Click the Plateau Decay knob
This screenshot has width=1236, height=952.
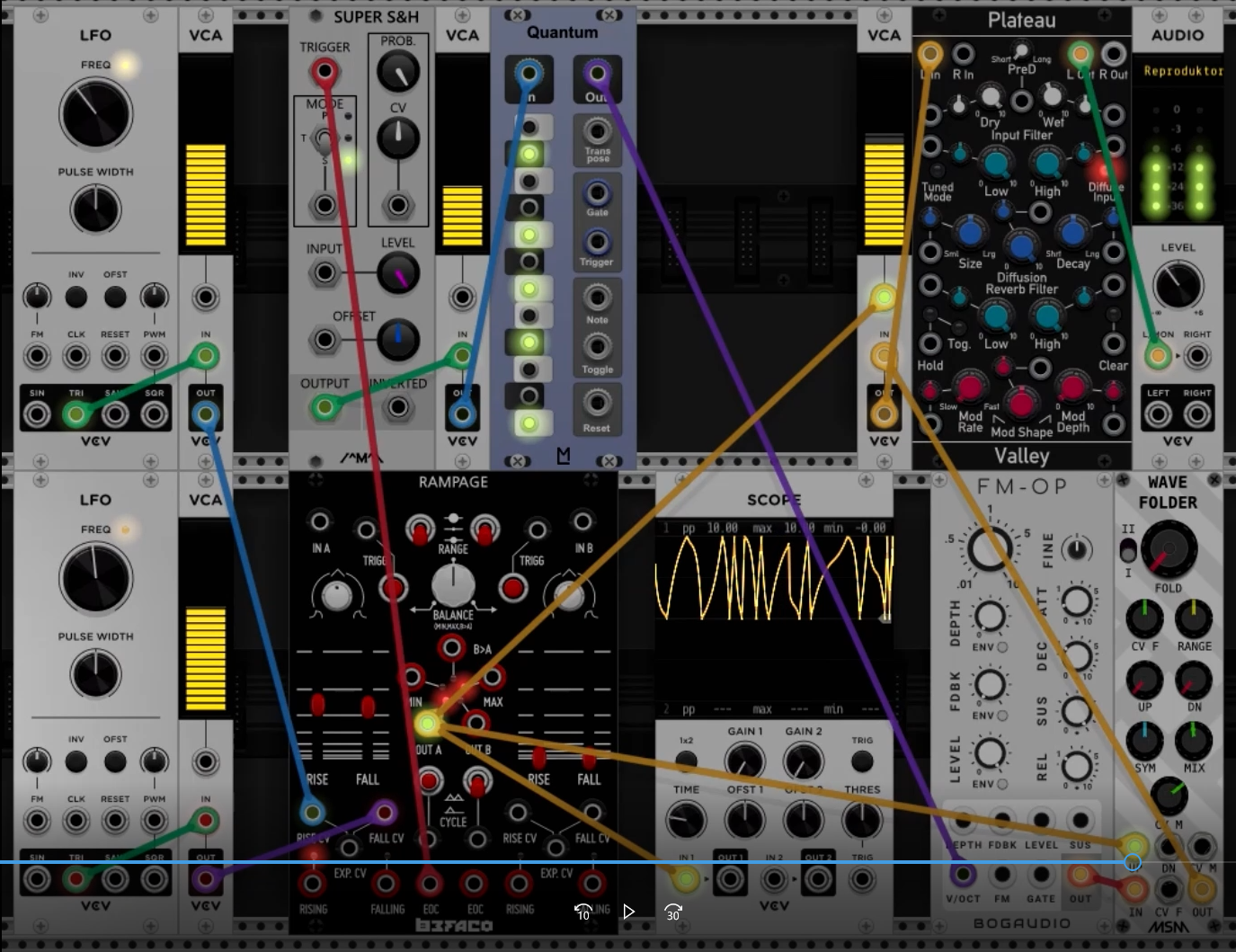coord(1072,232)
